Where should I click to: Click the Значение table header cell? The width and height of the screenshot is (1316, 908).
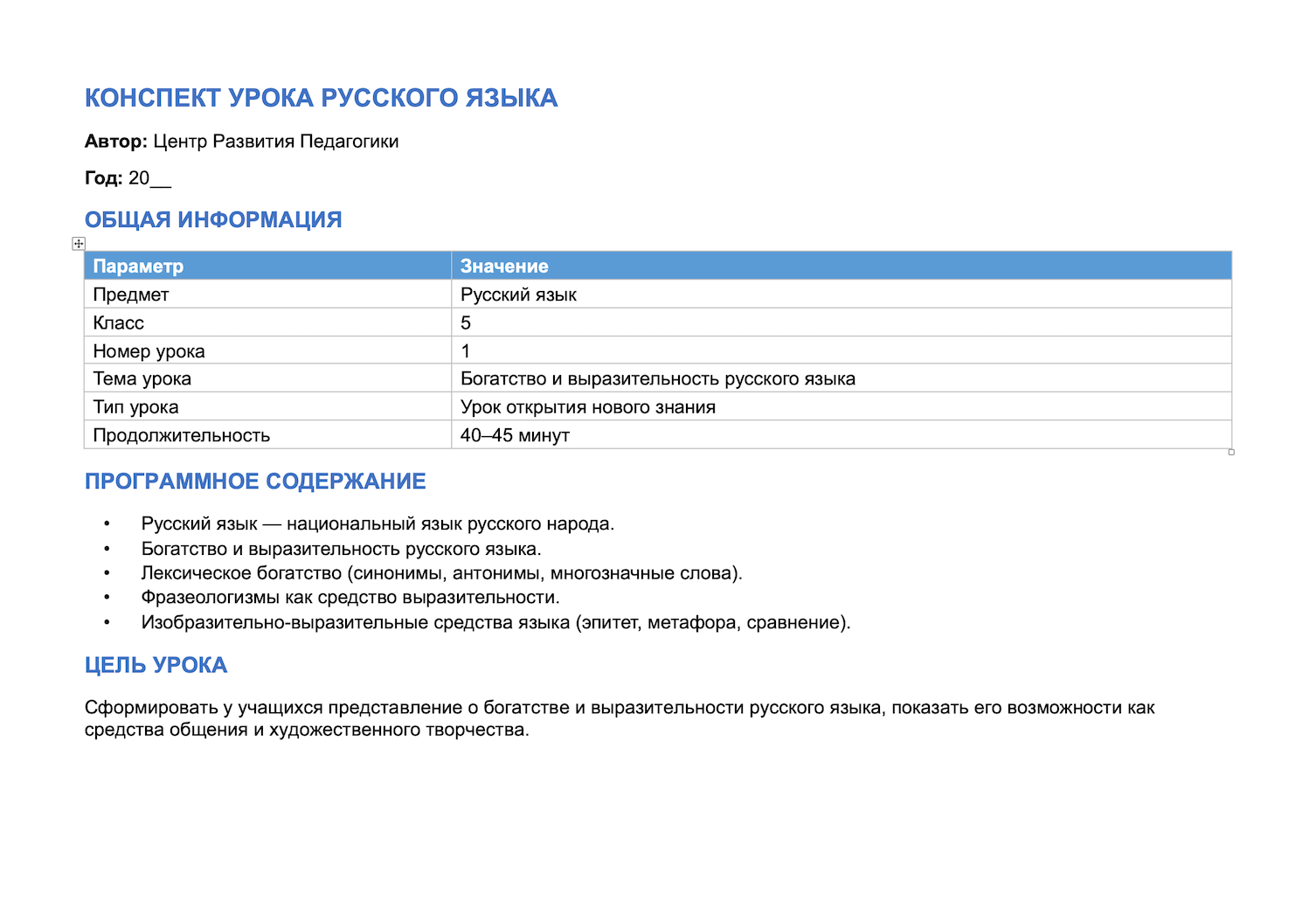click(842, 266)
